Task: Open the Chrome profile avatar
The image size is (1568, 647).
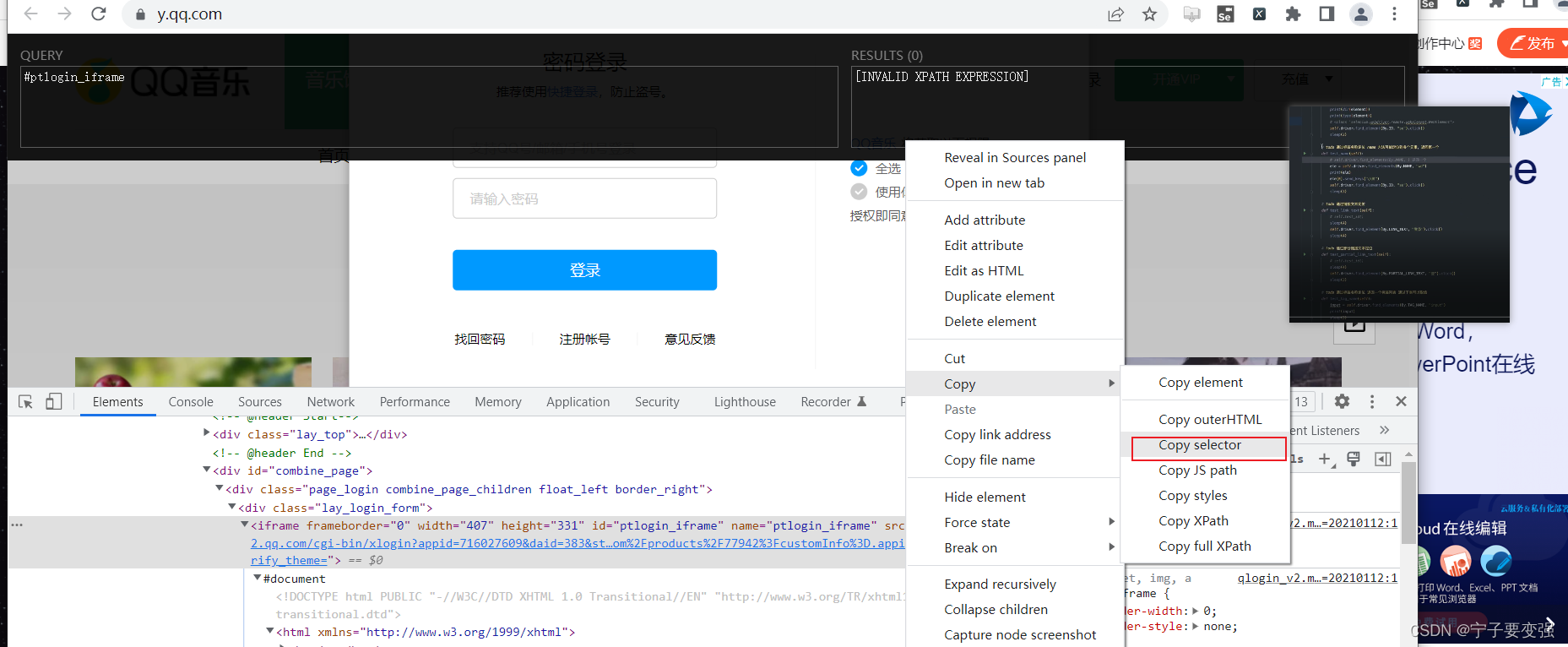Action: (x=1361, y=14)
